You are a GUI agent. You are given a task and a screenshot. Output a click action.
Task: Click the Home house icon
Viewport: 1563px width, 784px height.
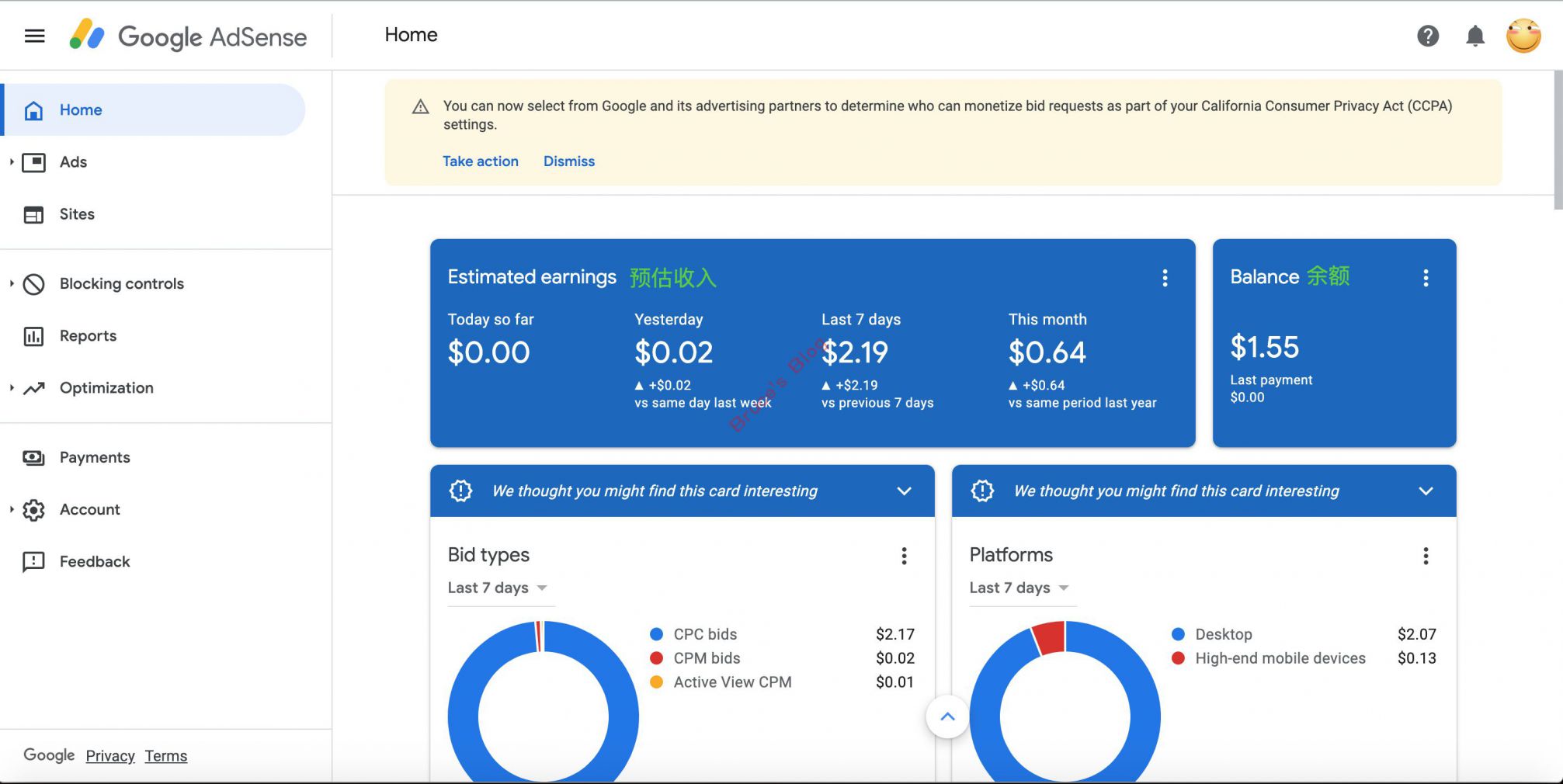(x=33, y=110)
